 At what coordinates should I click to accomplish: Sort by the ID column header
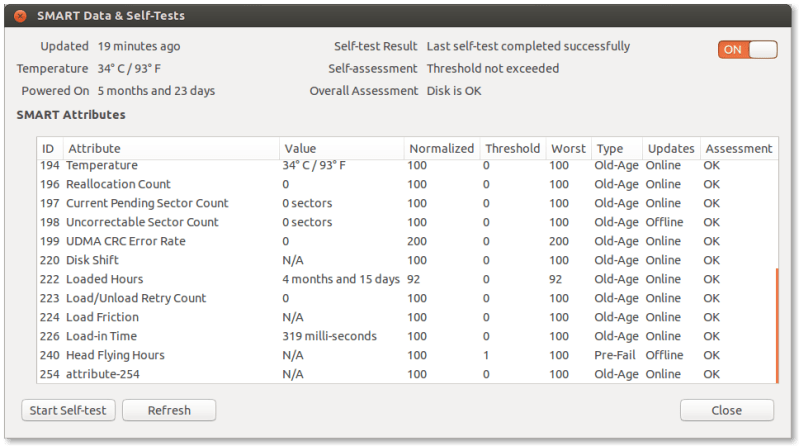49,148
